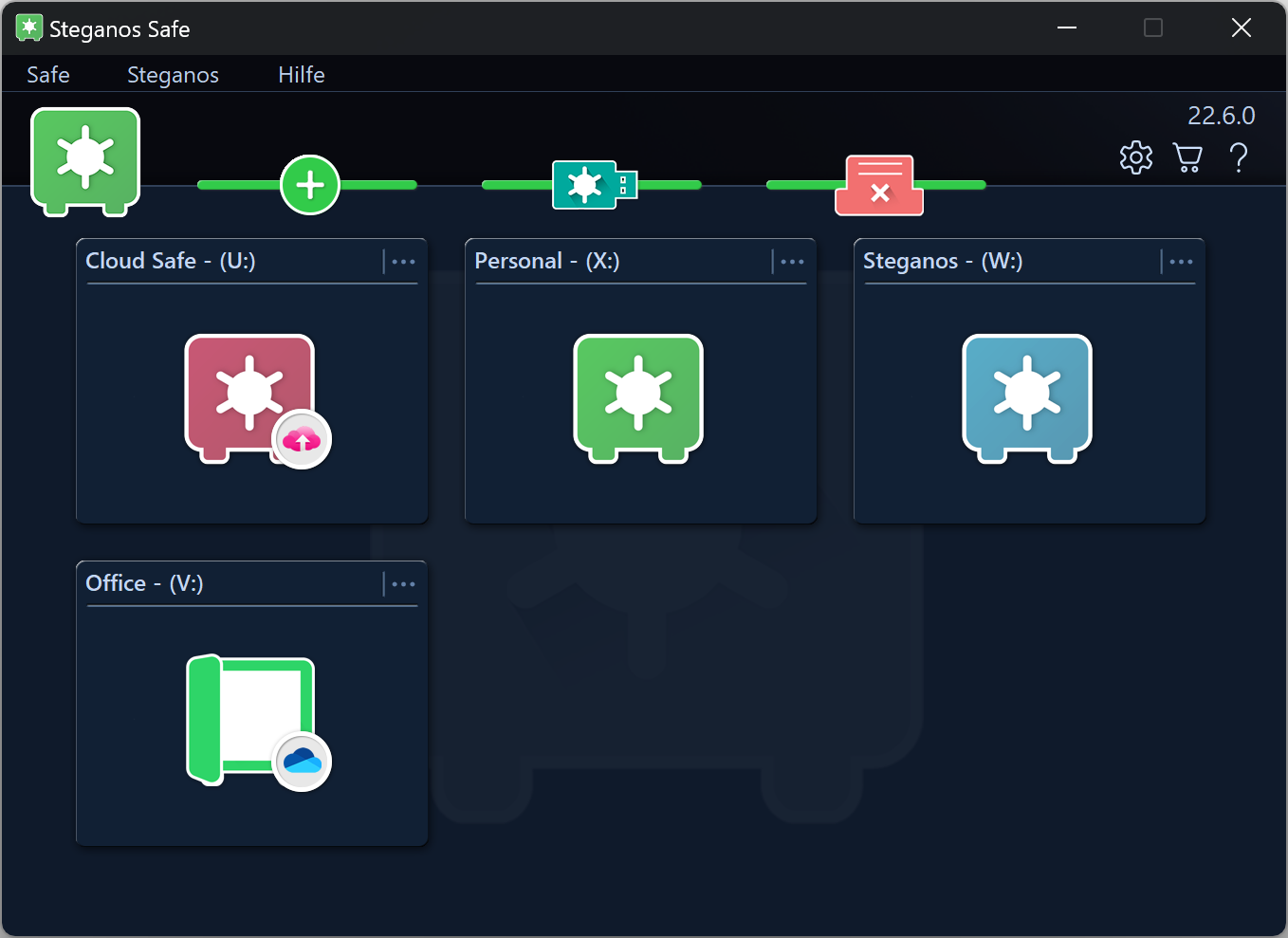The width and height of the screenshot is (1288, 938).
Task: Open the green Personal safe icon
Action: pyautogui.click(x=638, y=396)
